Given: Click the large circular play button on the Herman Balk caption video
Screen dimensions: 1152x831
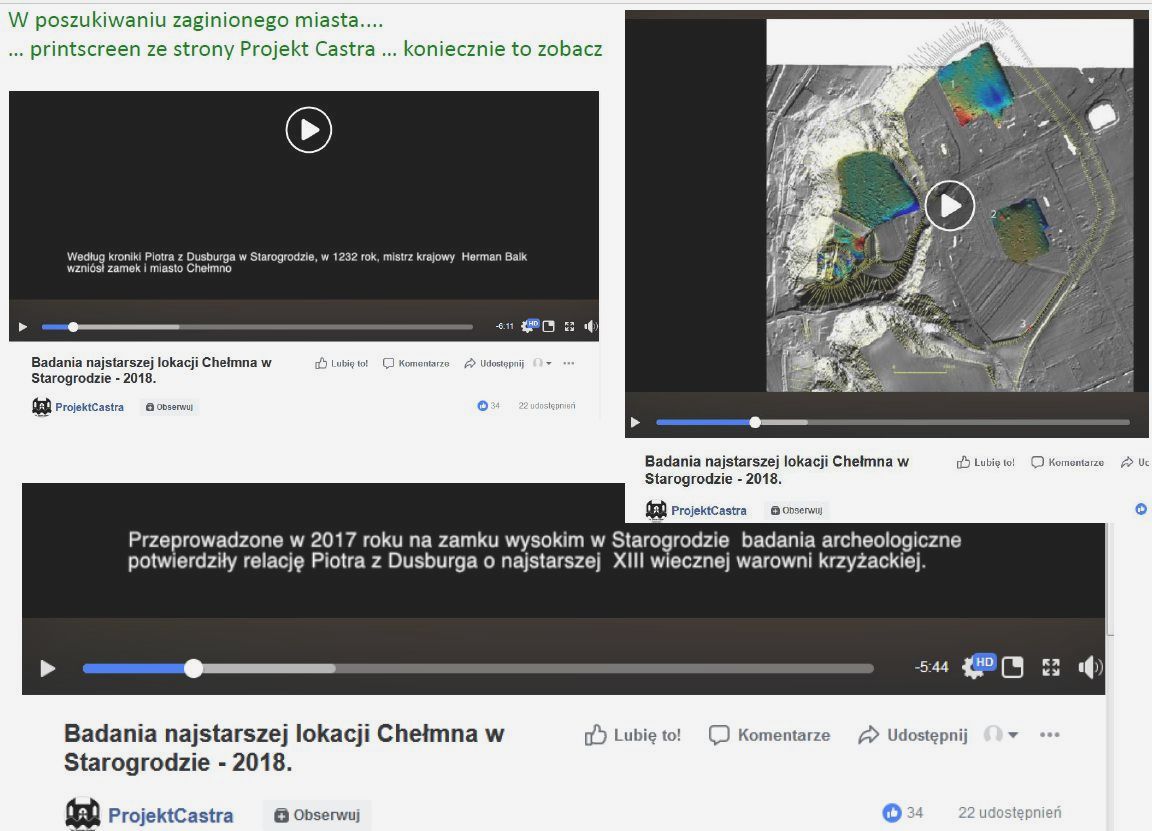Looking at the screenshot, I should coord(309,130).
